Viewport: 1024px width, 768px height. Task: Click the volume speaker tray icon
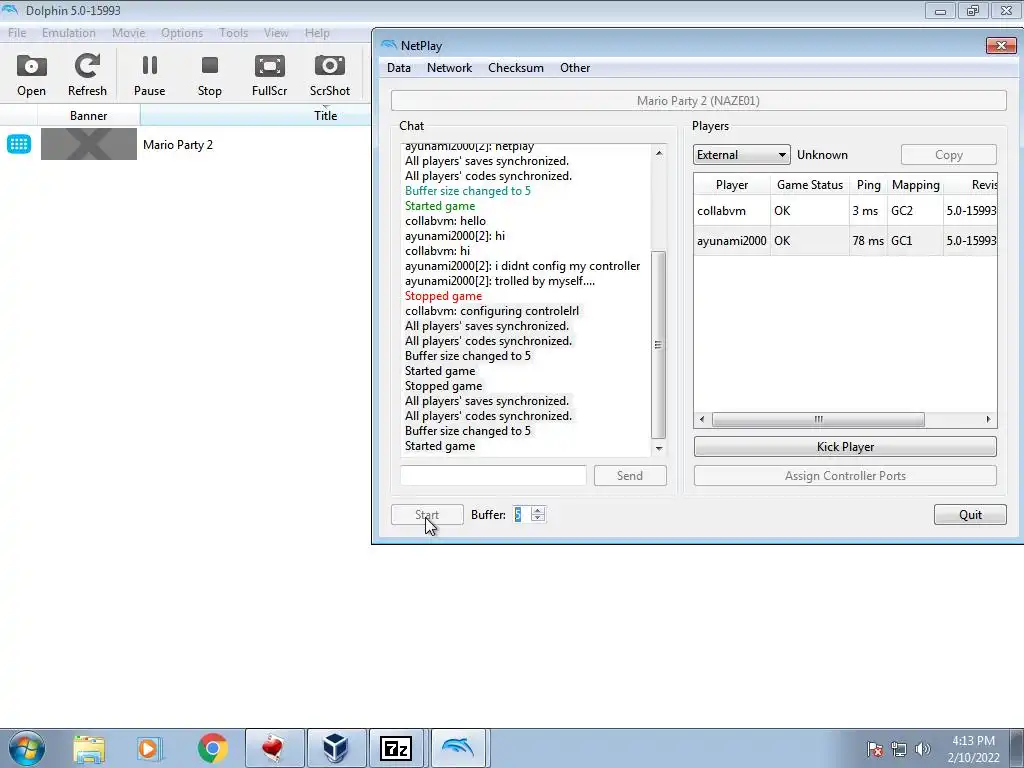(x=922, y=749)
